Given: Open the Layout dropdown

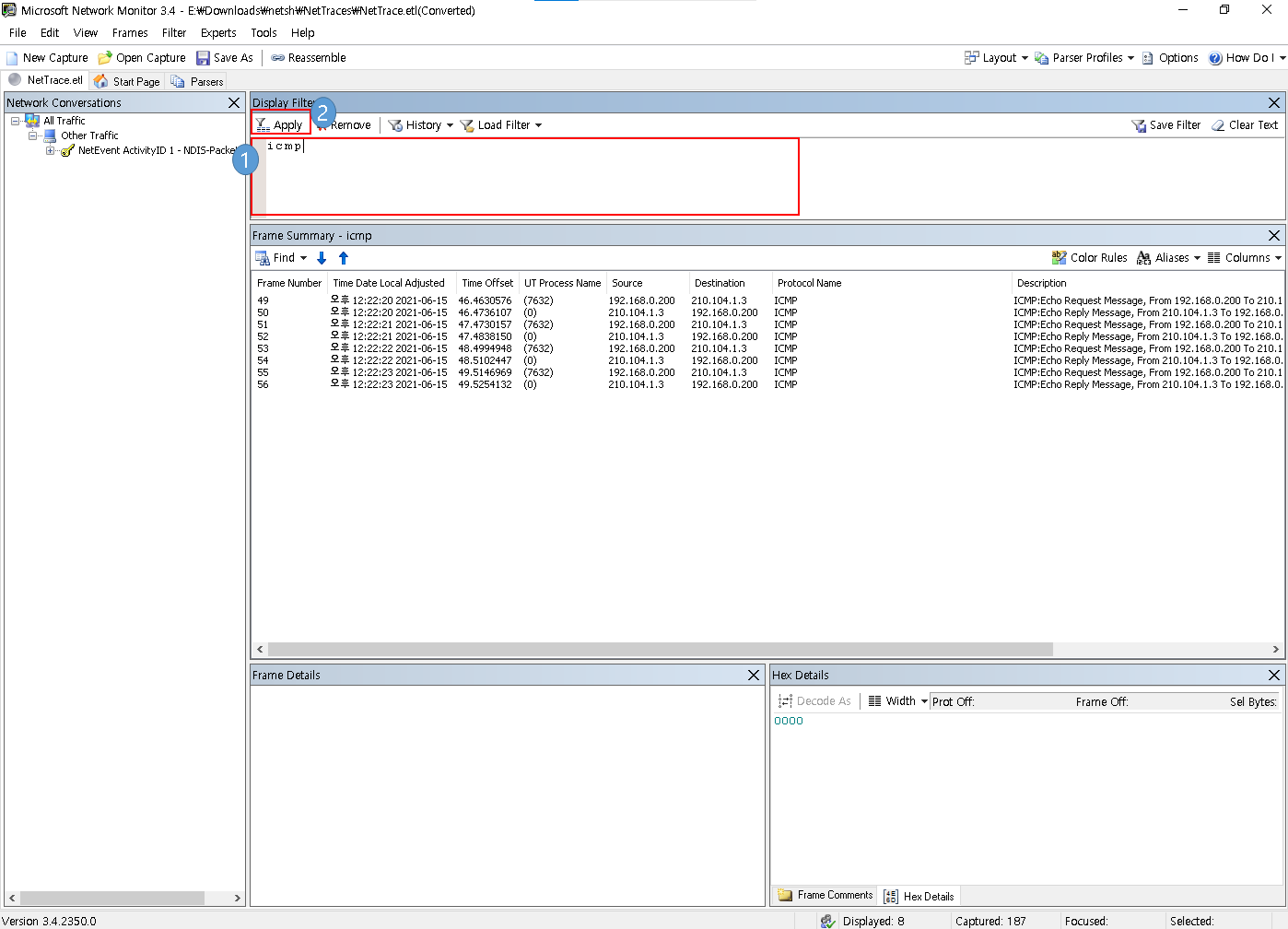Looking at the screenshot, I should click(x=996, y=58).
